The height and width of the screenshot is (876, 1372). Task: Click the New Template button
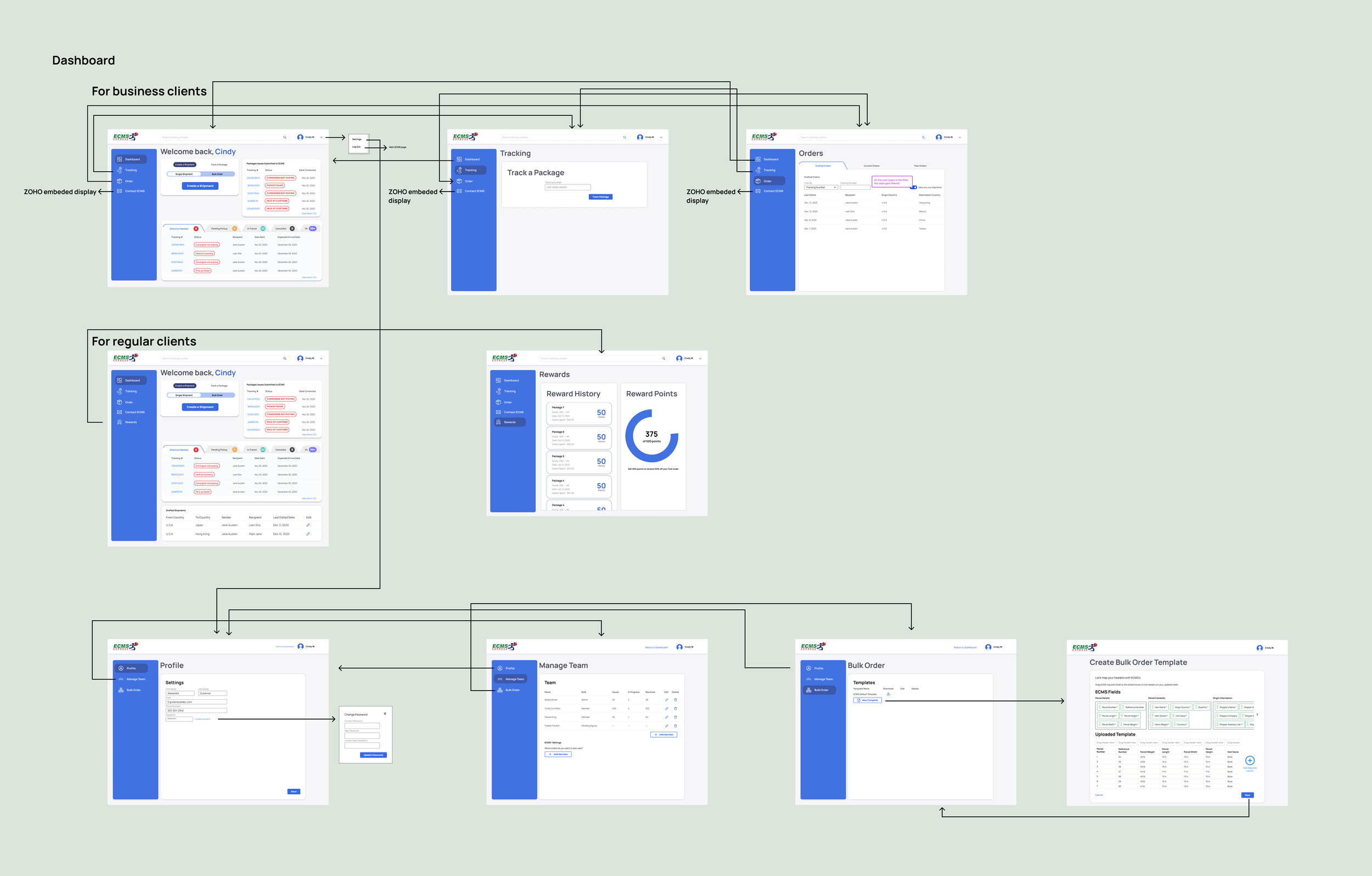pyautogui.click(x=867, y=700)
